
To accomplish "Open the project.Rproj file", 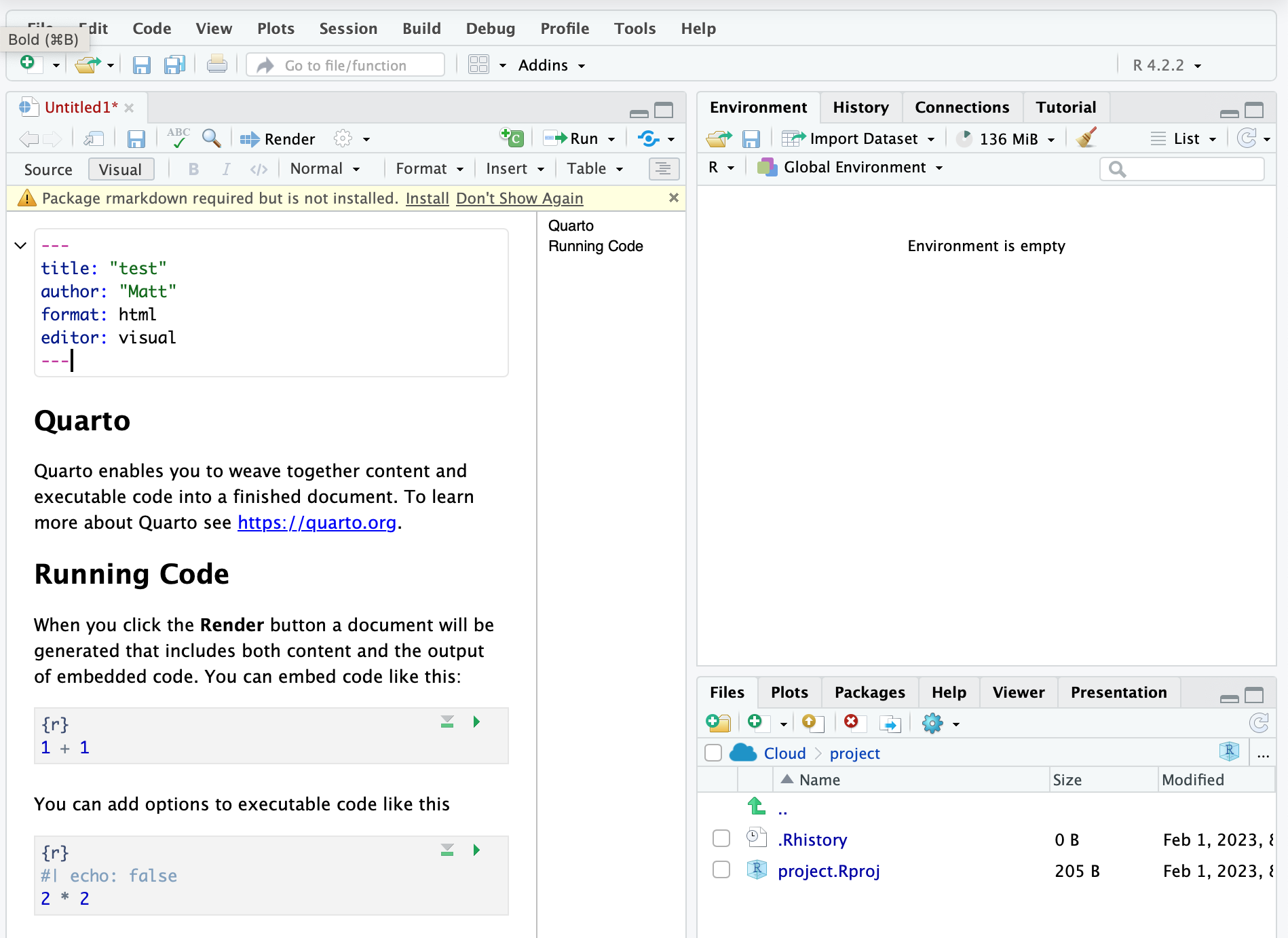I will [x=829, y=871].
